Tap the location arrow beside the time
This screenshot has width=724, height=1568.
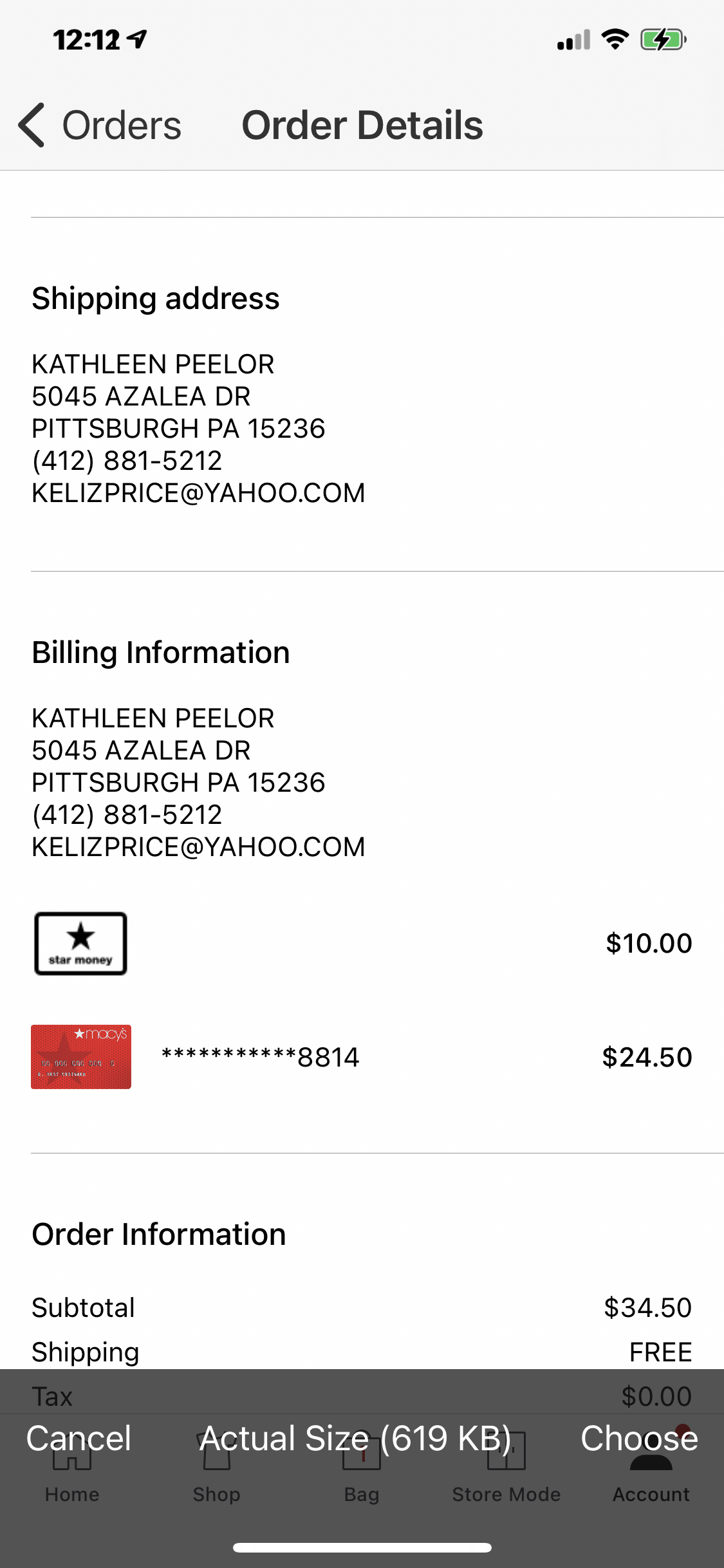[137, 40]
